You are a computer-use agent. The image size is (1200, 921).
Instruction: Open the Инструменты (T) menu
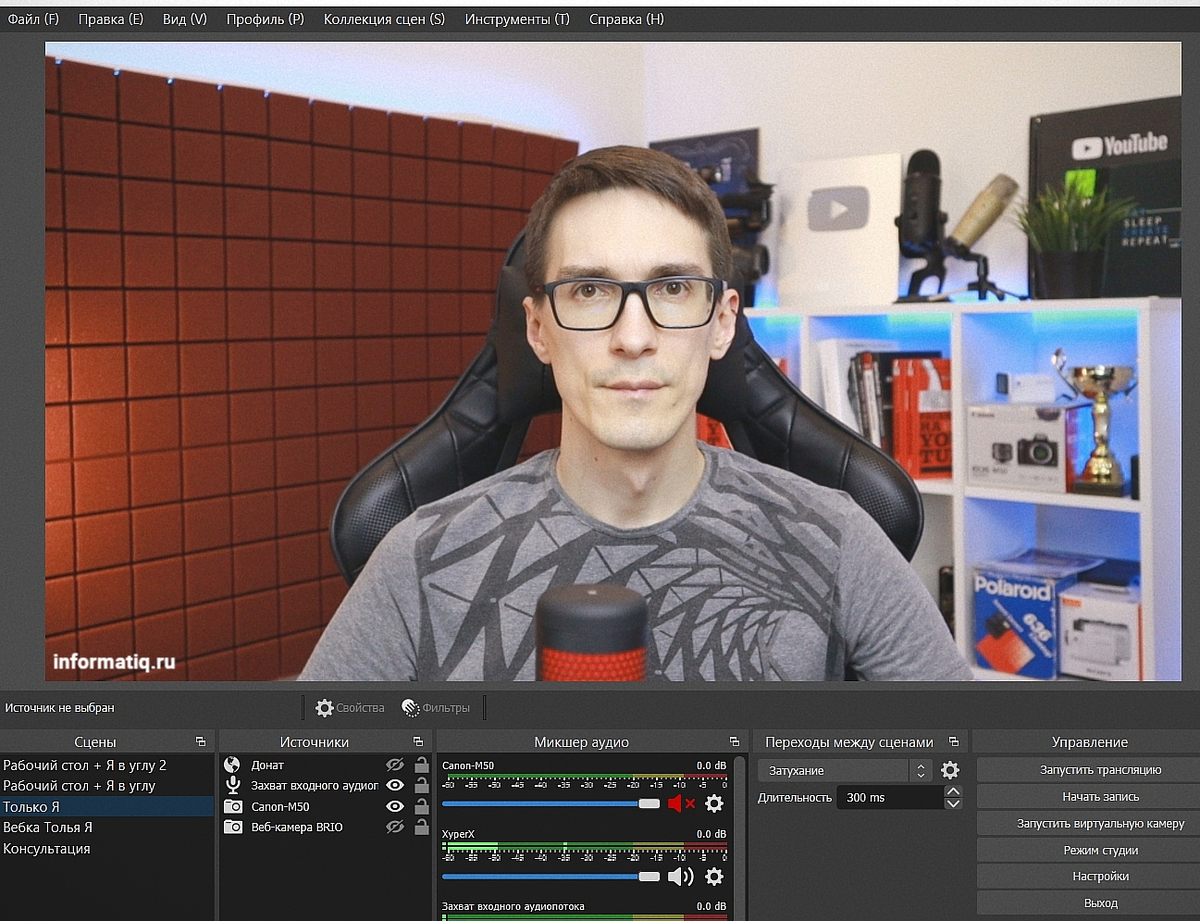(517, 19)
